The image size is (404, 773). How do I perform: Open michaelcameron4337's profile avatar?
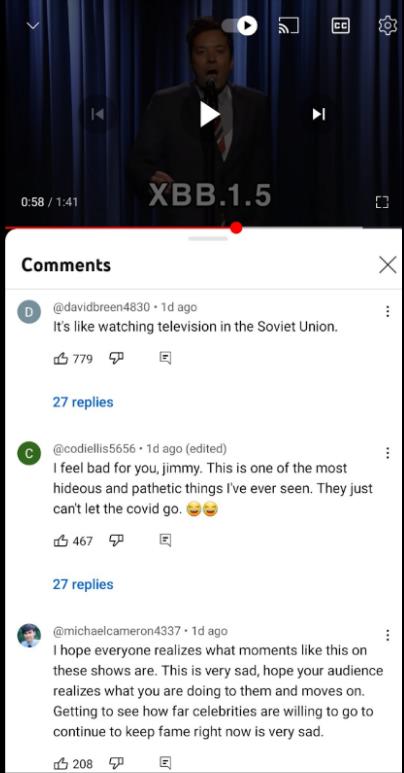coord(29,635)
